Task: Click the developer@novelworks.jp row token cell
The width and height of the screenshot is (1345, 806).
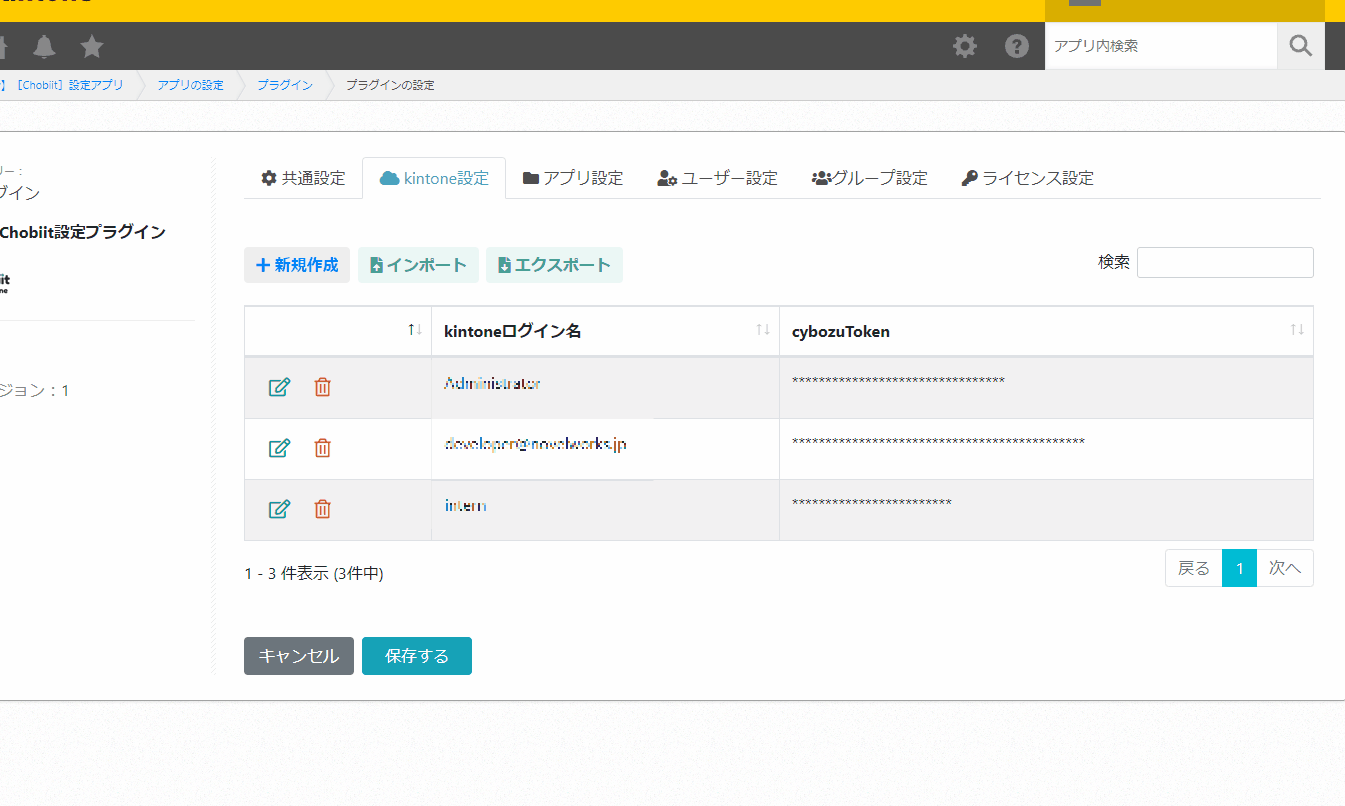Action: [1046, 448]
